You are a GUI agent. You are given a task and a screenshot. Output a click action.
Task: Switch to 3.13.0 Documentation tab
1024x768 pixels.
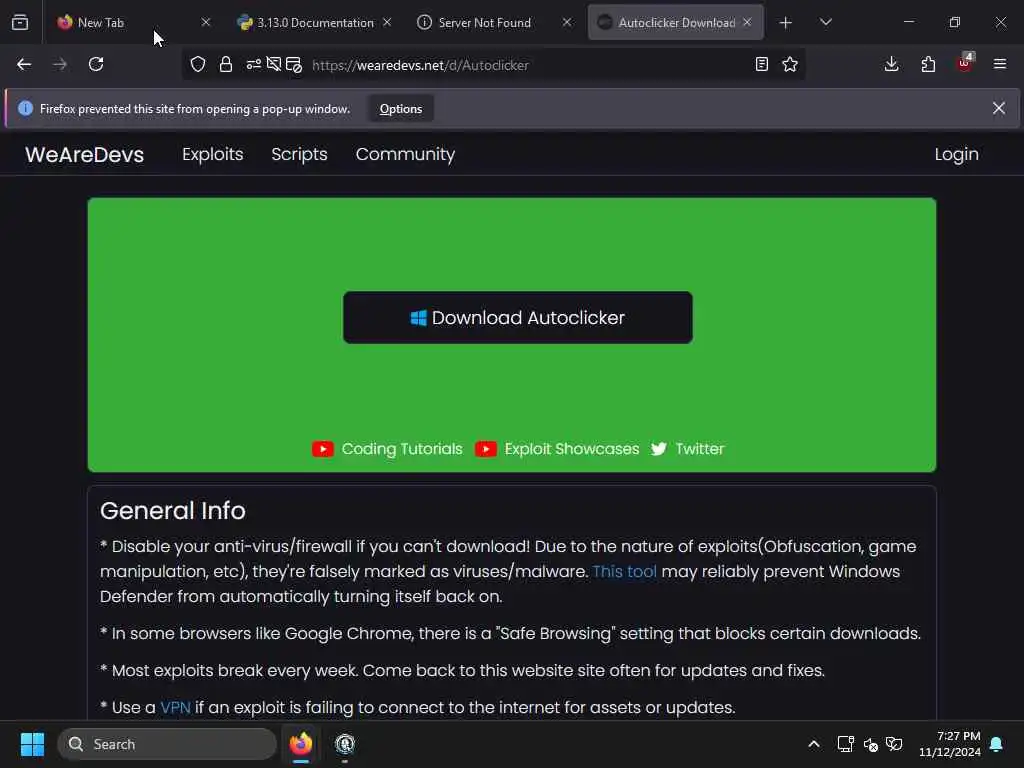(x=315, y=22)
